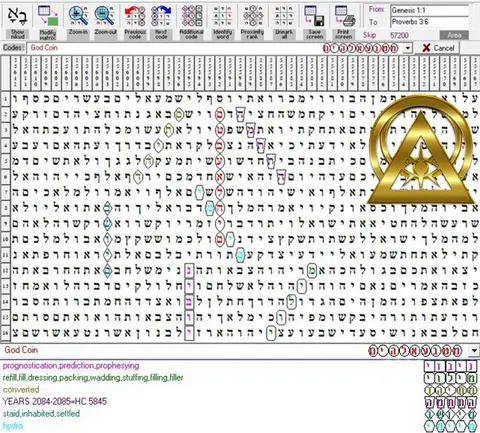
Task: Click the red X Cancel button
Action: (438, 48)
